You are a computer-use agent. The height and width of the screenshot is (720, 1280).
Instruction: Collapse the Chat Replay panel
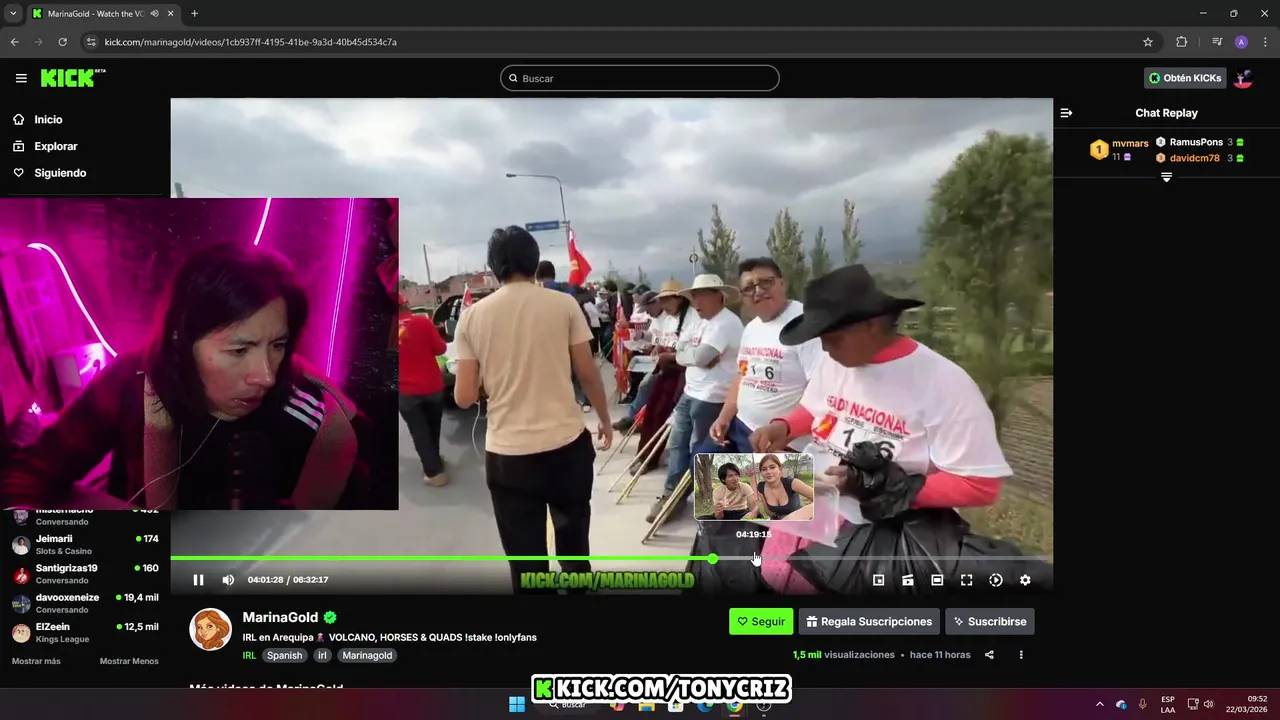point(1066,113)
